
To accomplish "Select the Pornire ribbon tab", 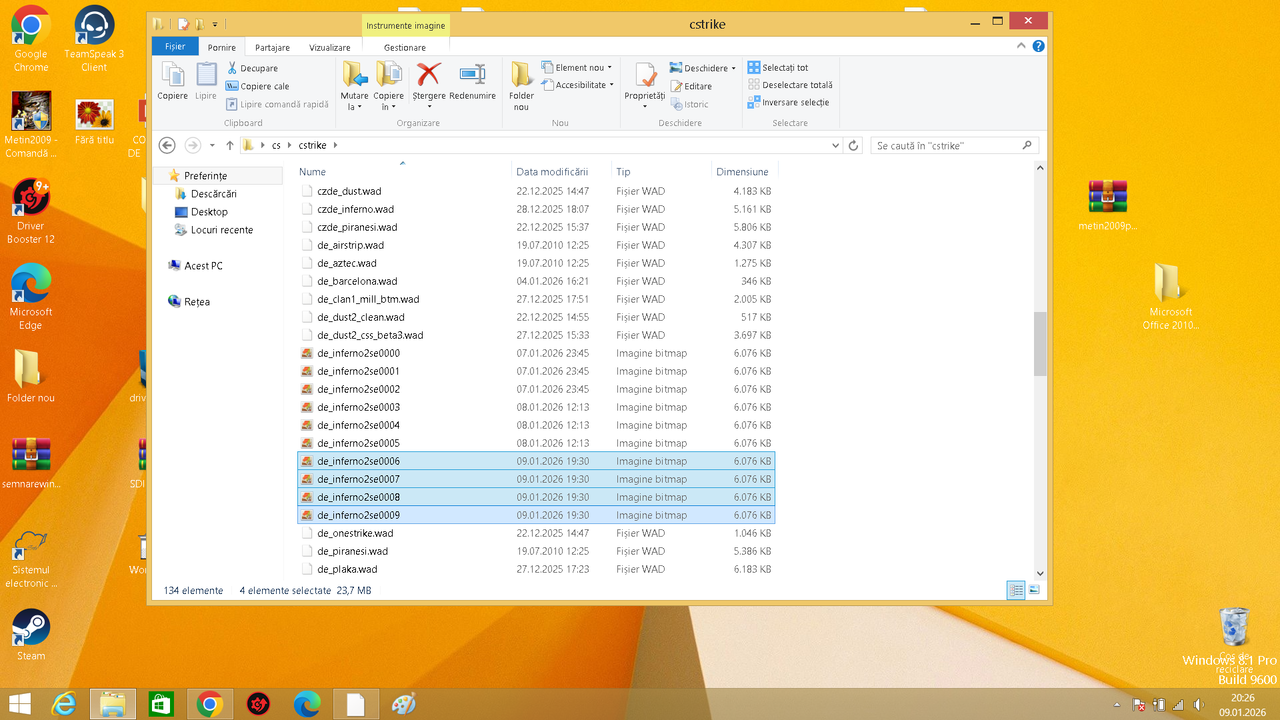I will coord(222,47).
